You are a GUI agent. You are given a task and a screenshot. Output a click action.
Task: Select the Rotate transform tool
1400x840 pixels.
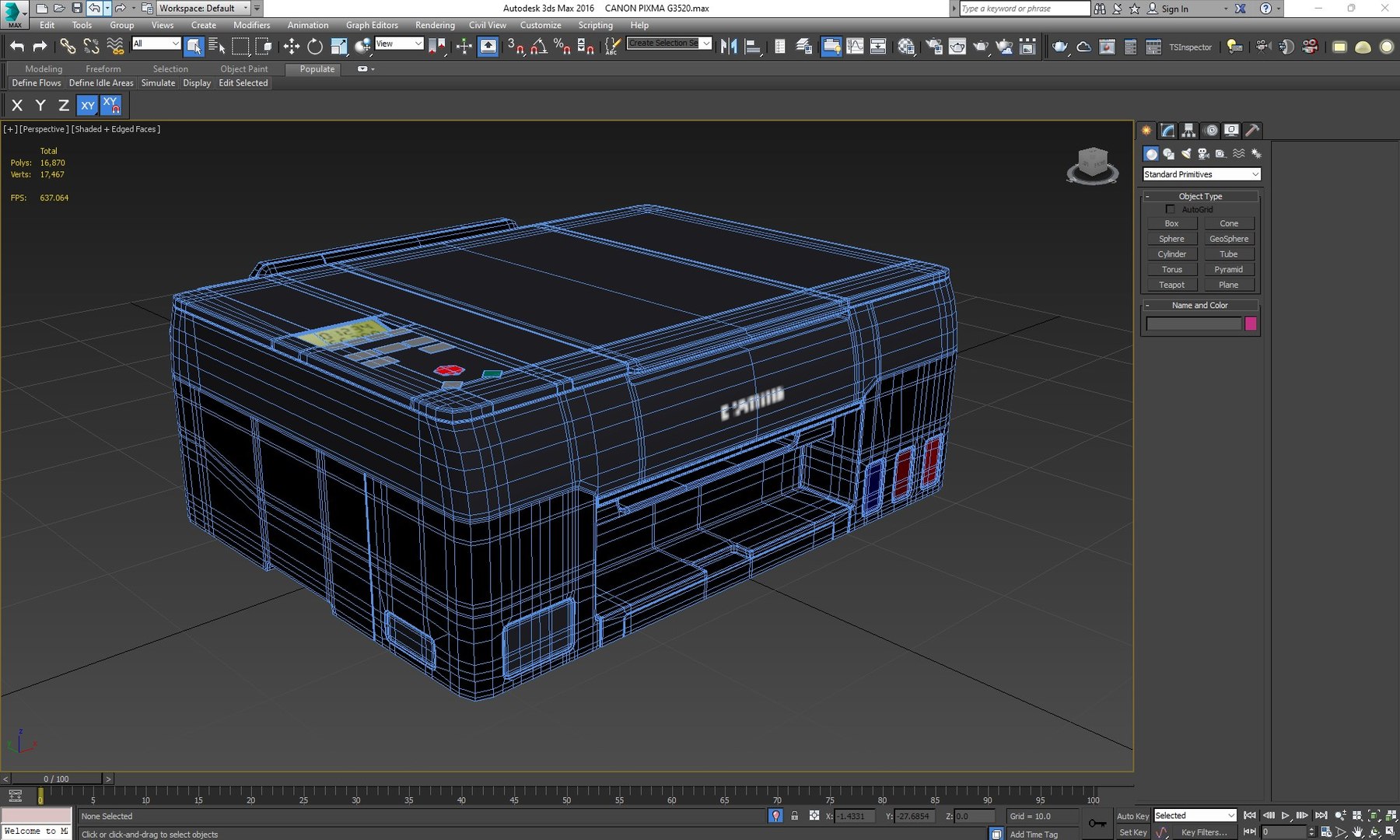[x=315, y=47]
